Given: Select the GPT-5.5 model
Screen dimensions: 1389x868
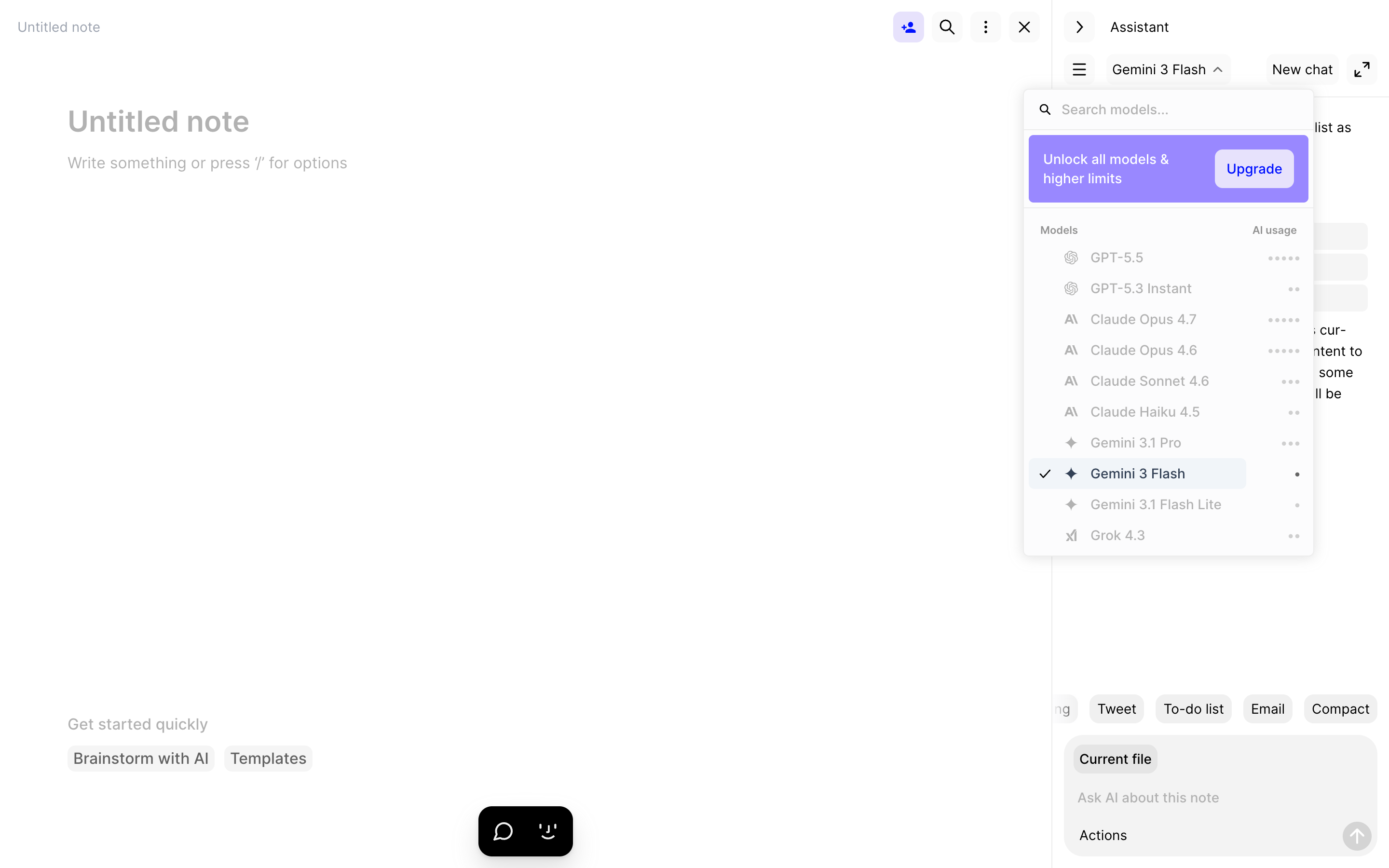Looking at the screenshot, I should tap(1168, 258).
